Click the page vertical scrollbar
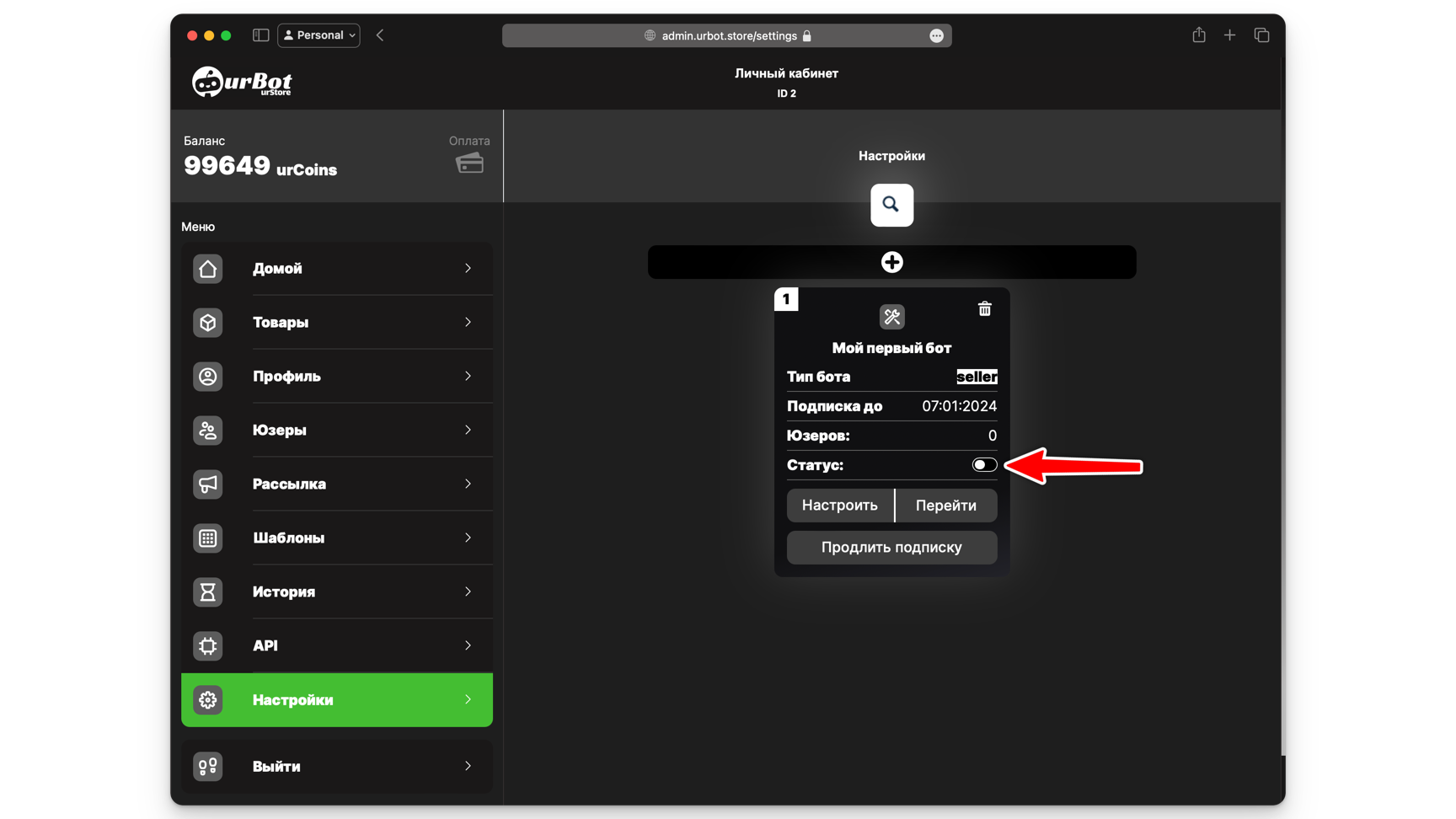Image resolution: width=1456 pixels, height=819 pixels. [1282, 421]
